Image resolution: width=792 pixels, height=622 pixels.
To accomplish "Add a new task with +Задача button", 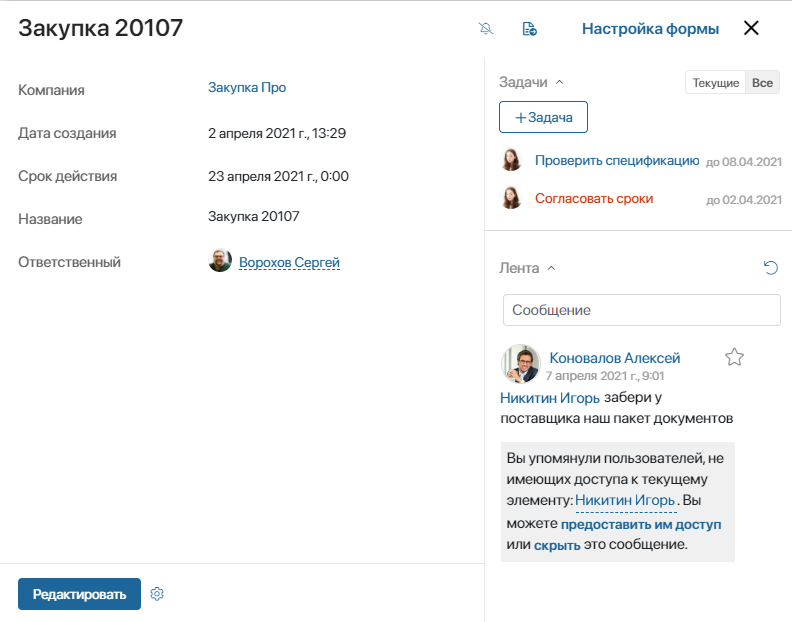I will coord(543,117).
